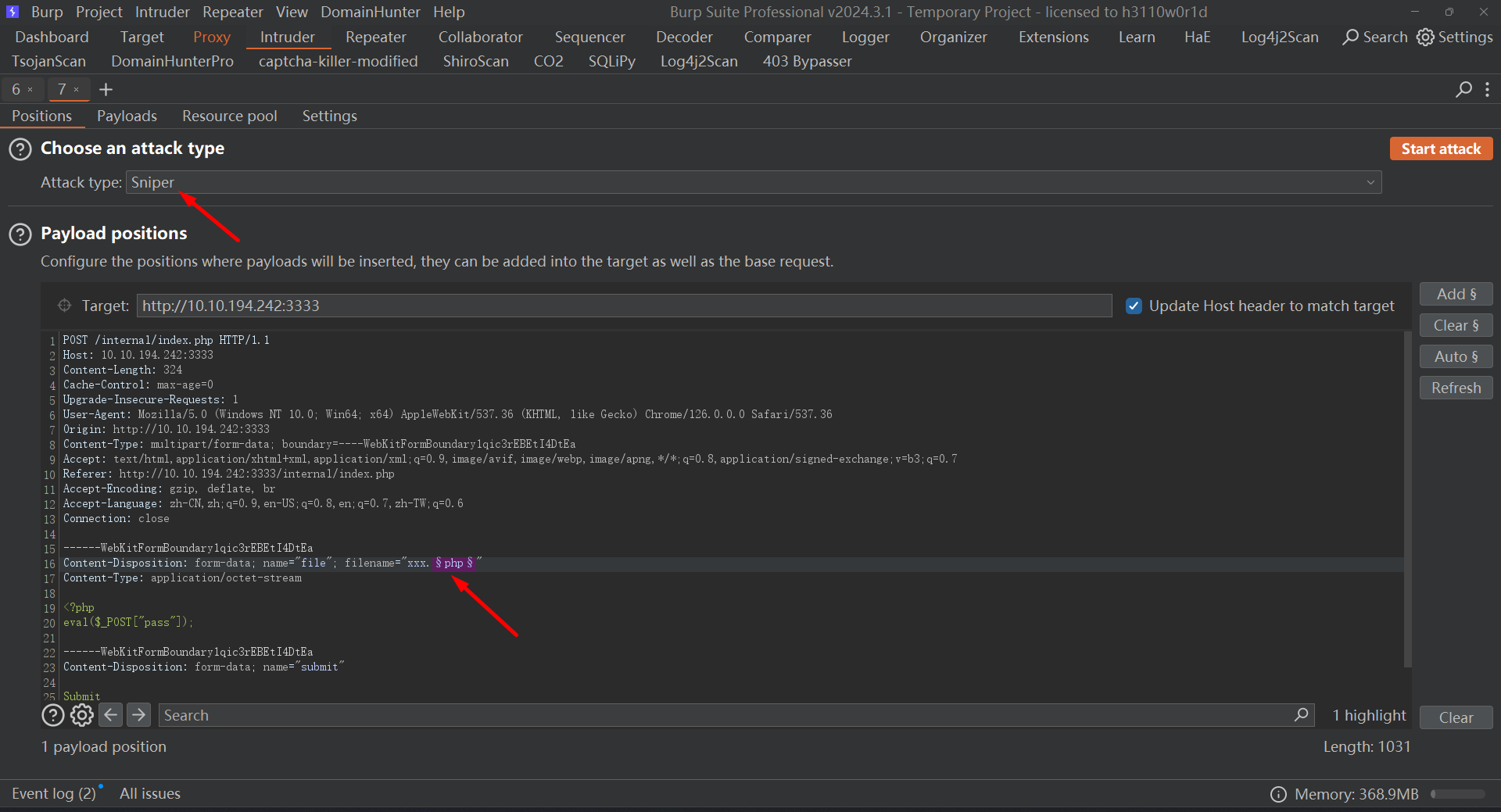
Task: Click the target crosshair icon
Action: coord(64,306)
